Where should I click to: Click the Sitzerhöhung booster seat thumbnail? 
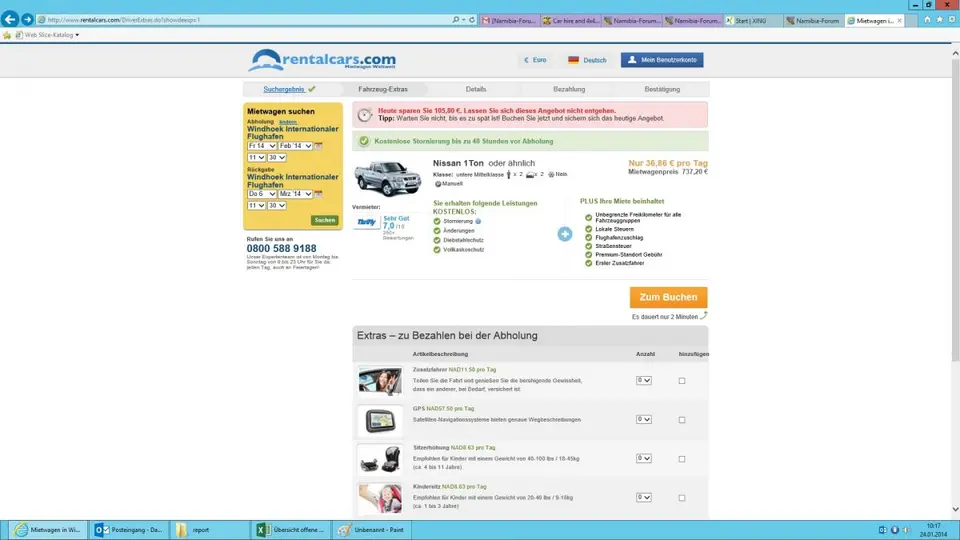click(x=380, y=459)
